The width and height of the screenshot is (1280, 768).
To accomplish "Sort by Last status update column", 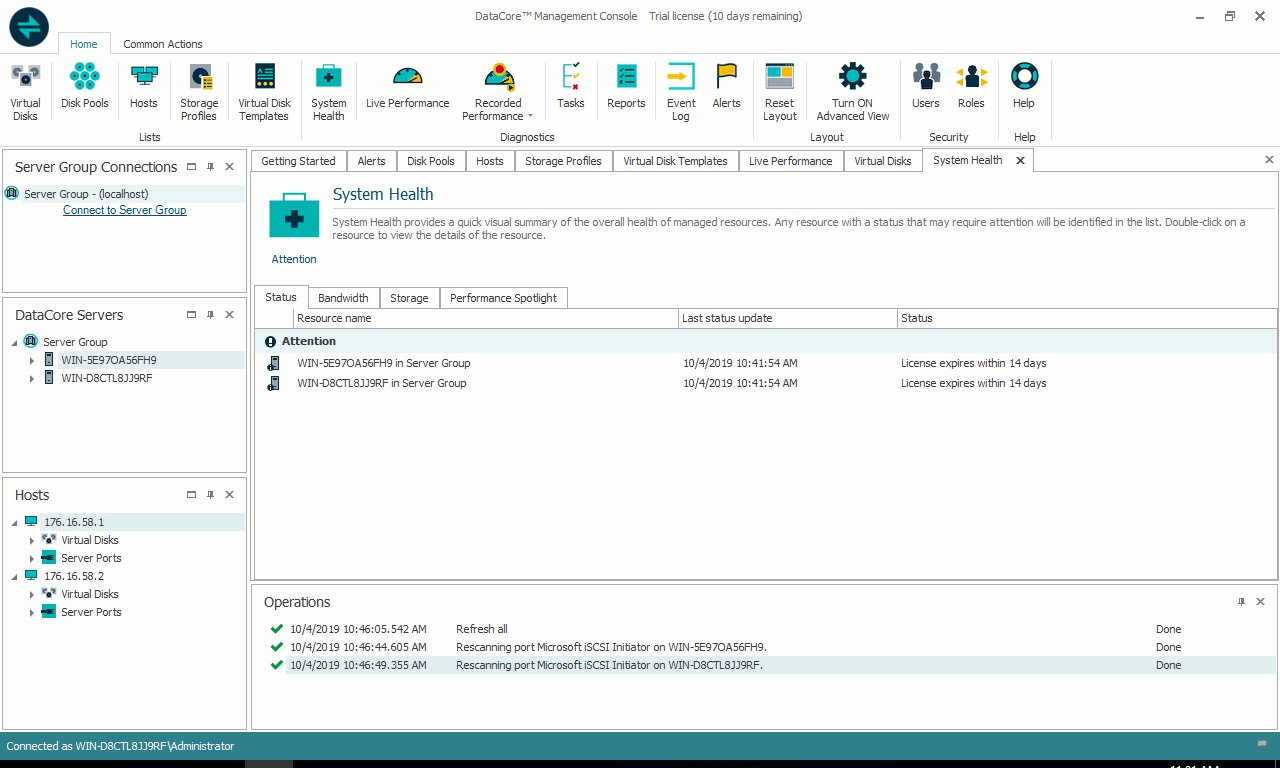I will pyautogui.click(x=788, y=318).
